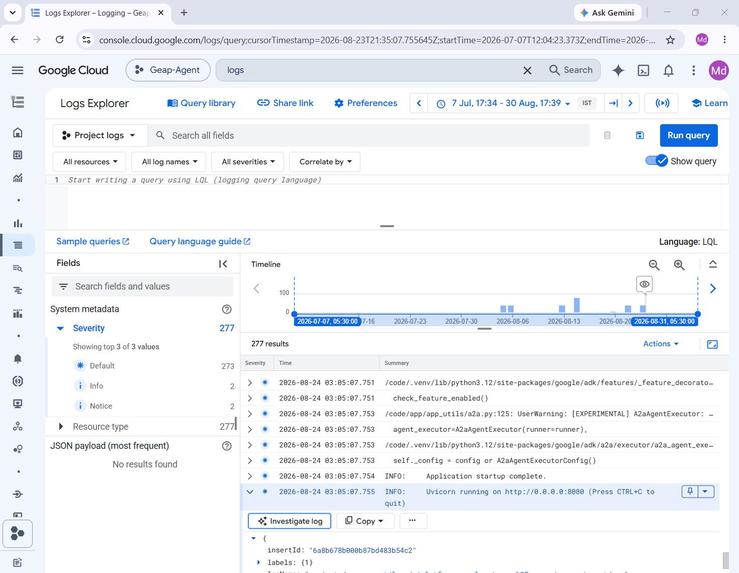
Task: Focus the Search all fields input
Action: (x=369, y=136)
